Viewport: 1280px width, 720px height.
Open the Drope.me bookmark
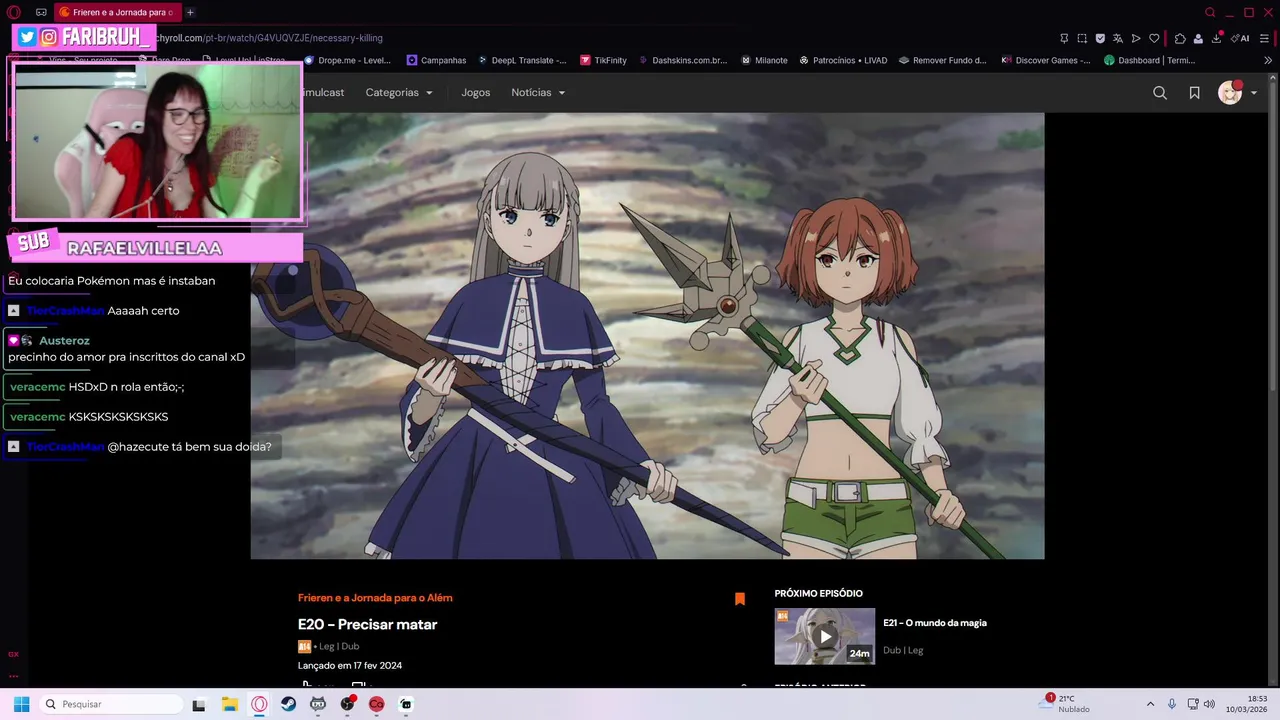click(347, 60)
